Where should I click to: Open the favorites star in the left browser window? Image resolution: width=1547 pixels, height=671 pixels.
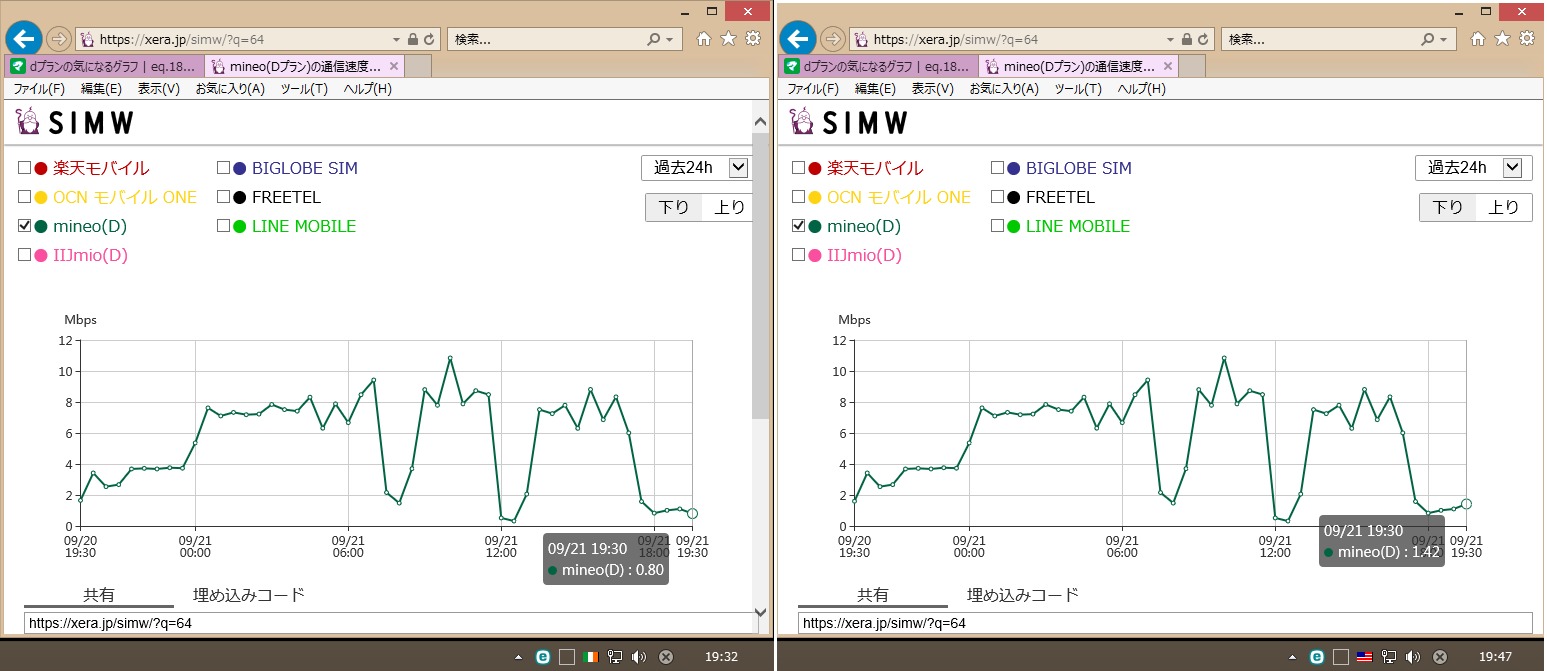point(728,39)
